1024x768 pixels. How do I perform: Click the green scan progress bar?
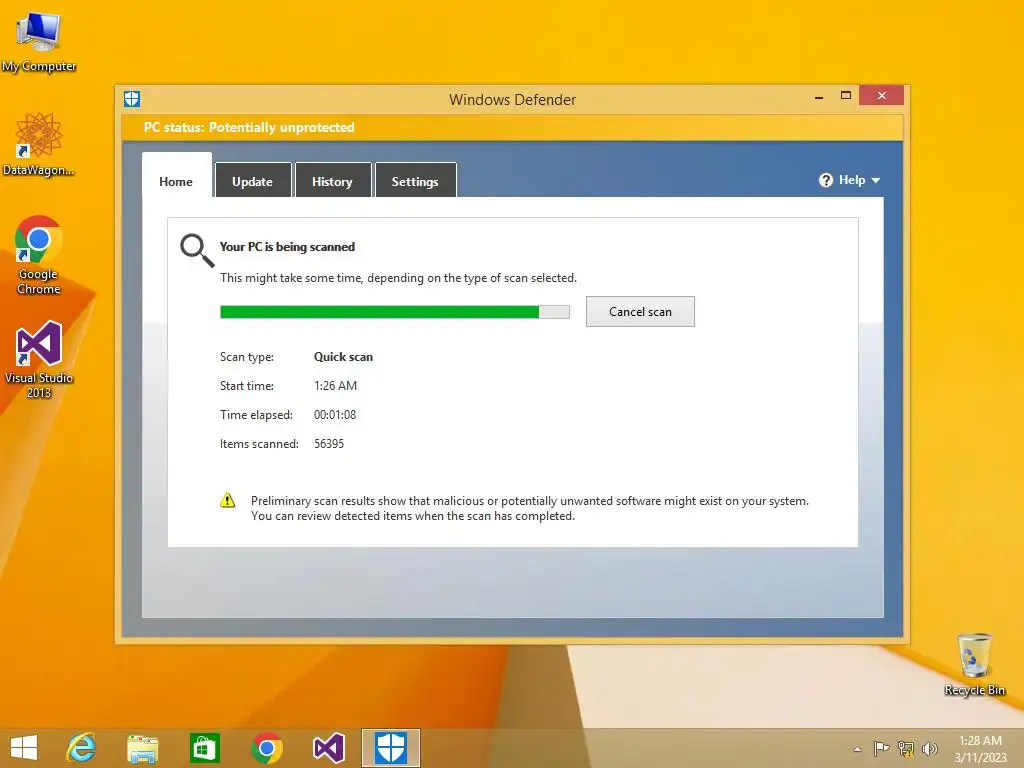click(394, 312)
